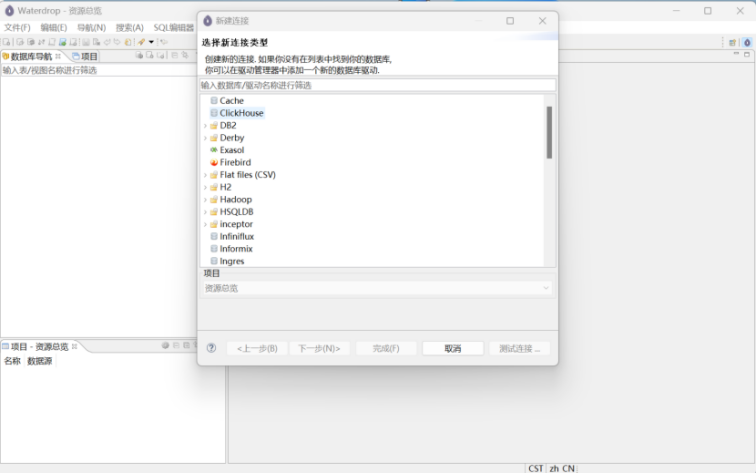Open the 文件(F) menu
Screen dimensions: 756x473
click(x=17, y=27)
